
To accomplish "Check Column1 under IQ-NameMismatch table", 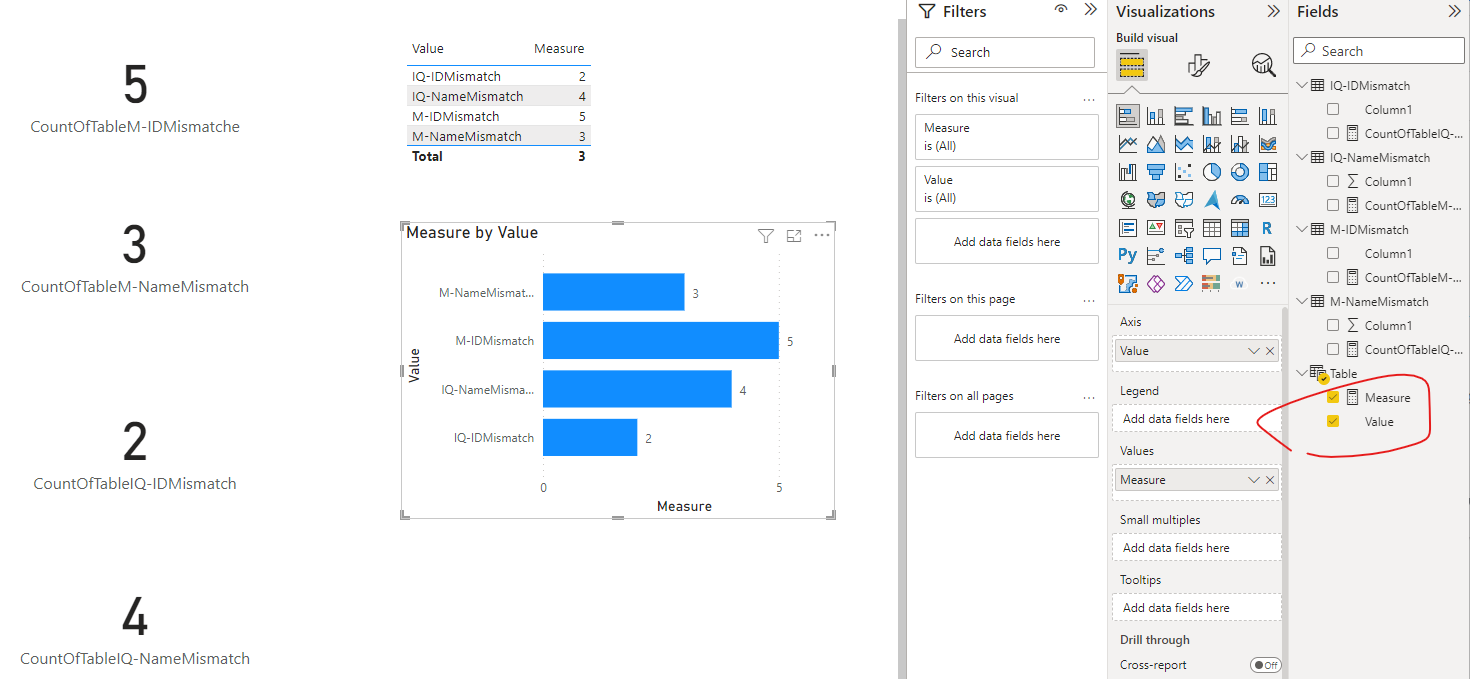I will [x=1332, y=181].
